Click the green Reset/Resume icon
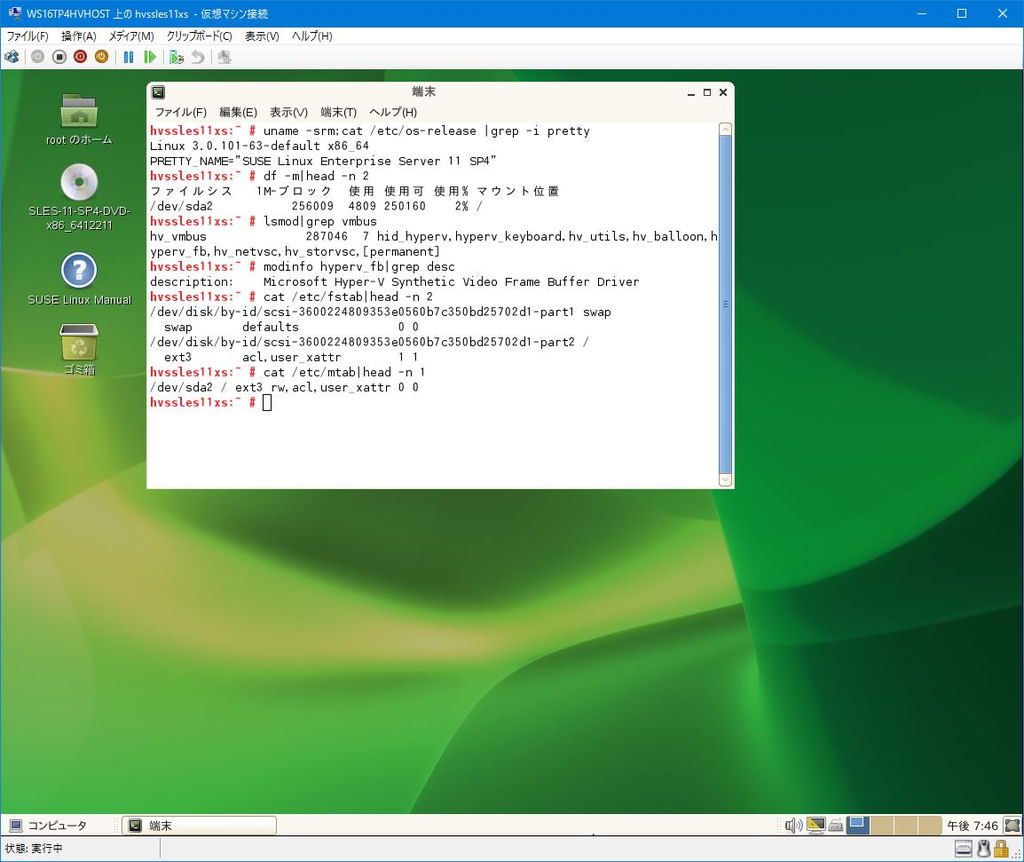1024x862 pixels. [x=150, y=57]
